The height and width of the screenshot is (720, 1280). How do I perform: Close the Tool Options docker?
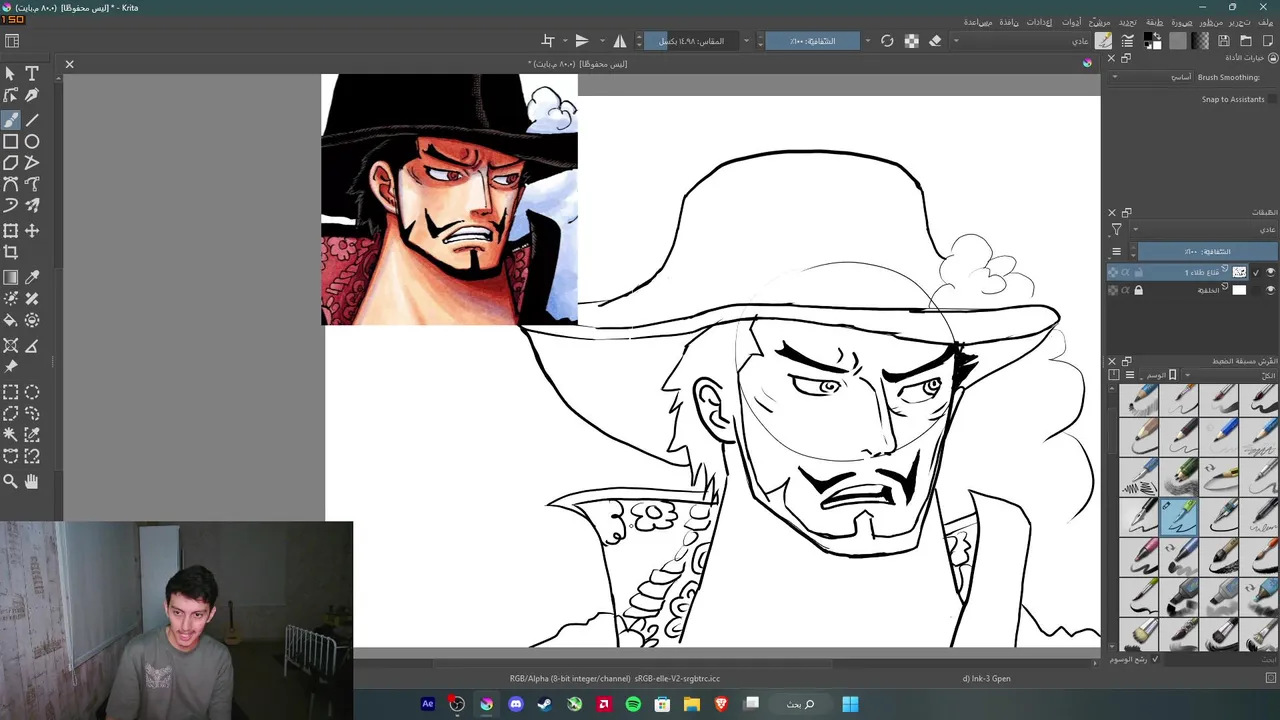click(x=1111, y=58)
